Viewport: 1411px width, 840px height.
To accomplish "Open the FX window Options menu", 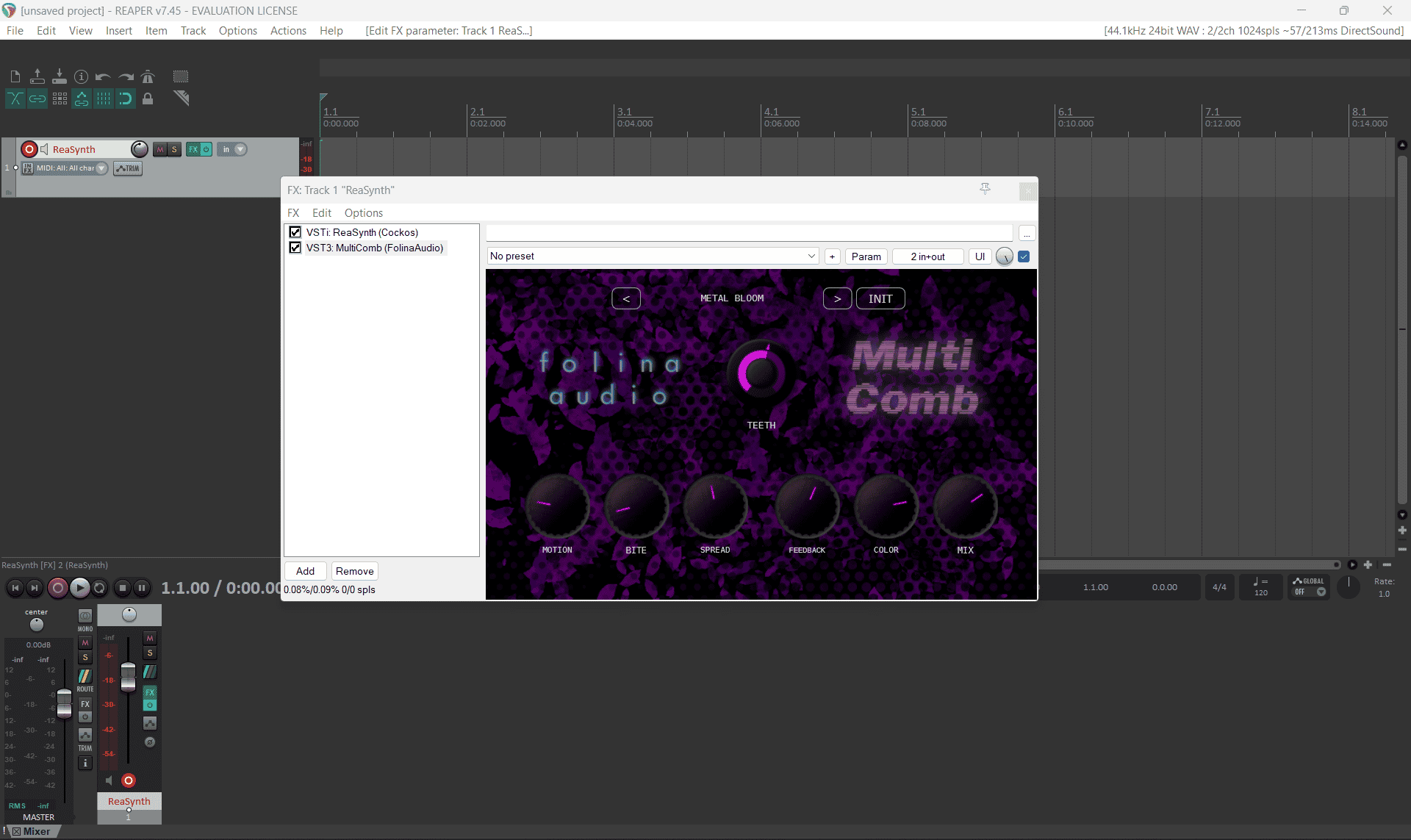I will pyautogui.click(x=363, y=212).
